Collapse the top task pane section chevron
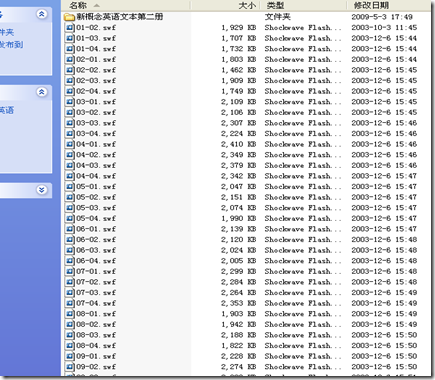 42,14
